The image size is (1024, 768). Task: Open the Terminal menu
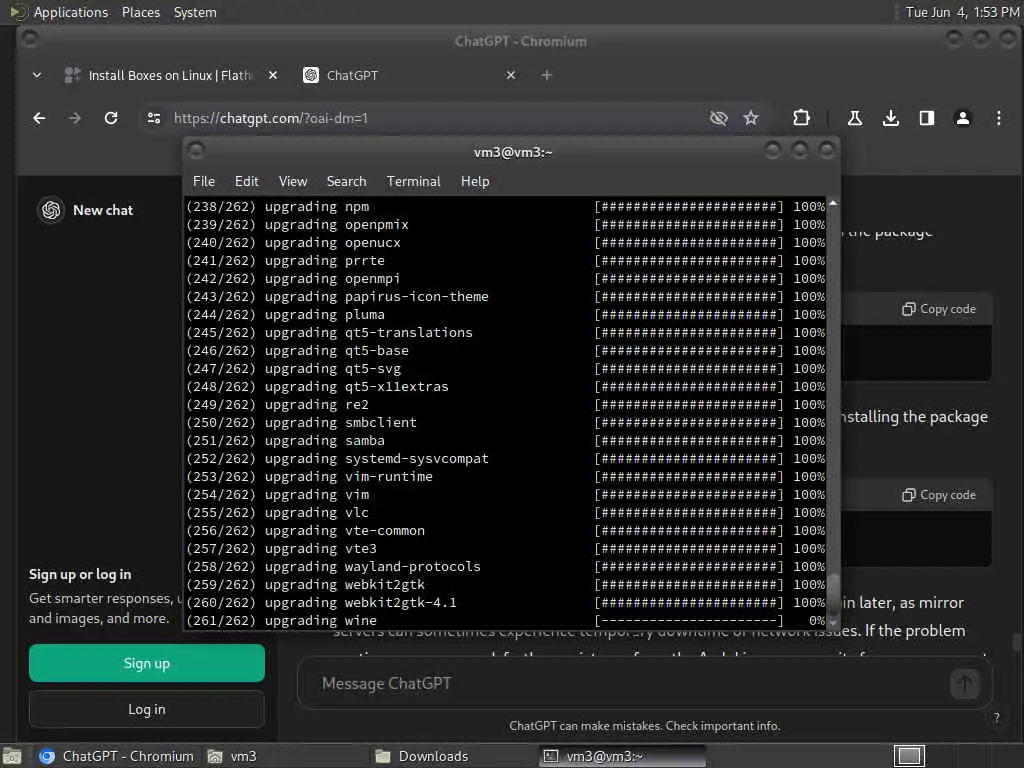tap(413, 182)
